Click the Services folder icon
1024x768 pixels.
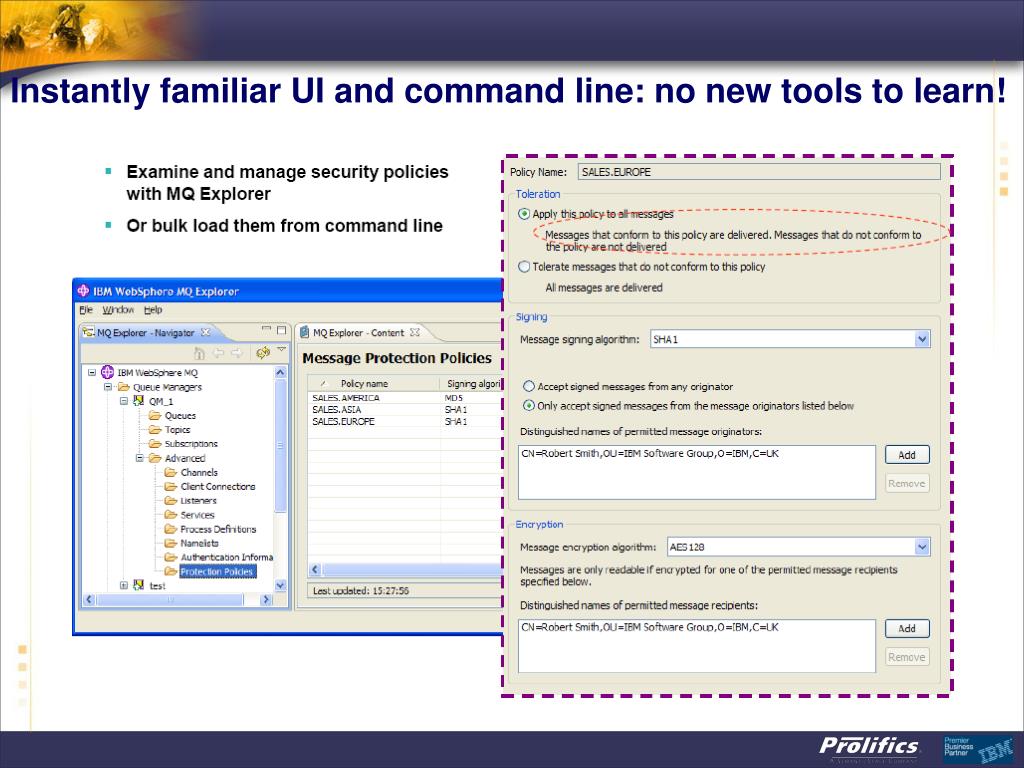170,515
